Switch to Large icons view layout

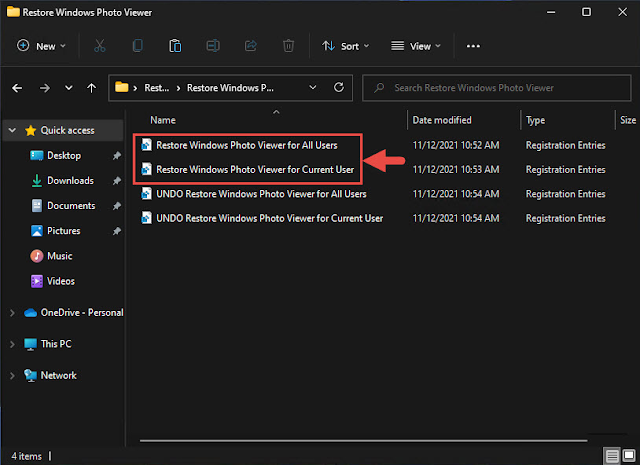[629, 456]
